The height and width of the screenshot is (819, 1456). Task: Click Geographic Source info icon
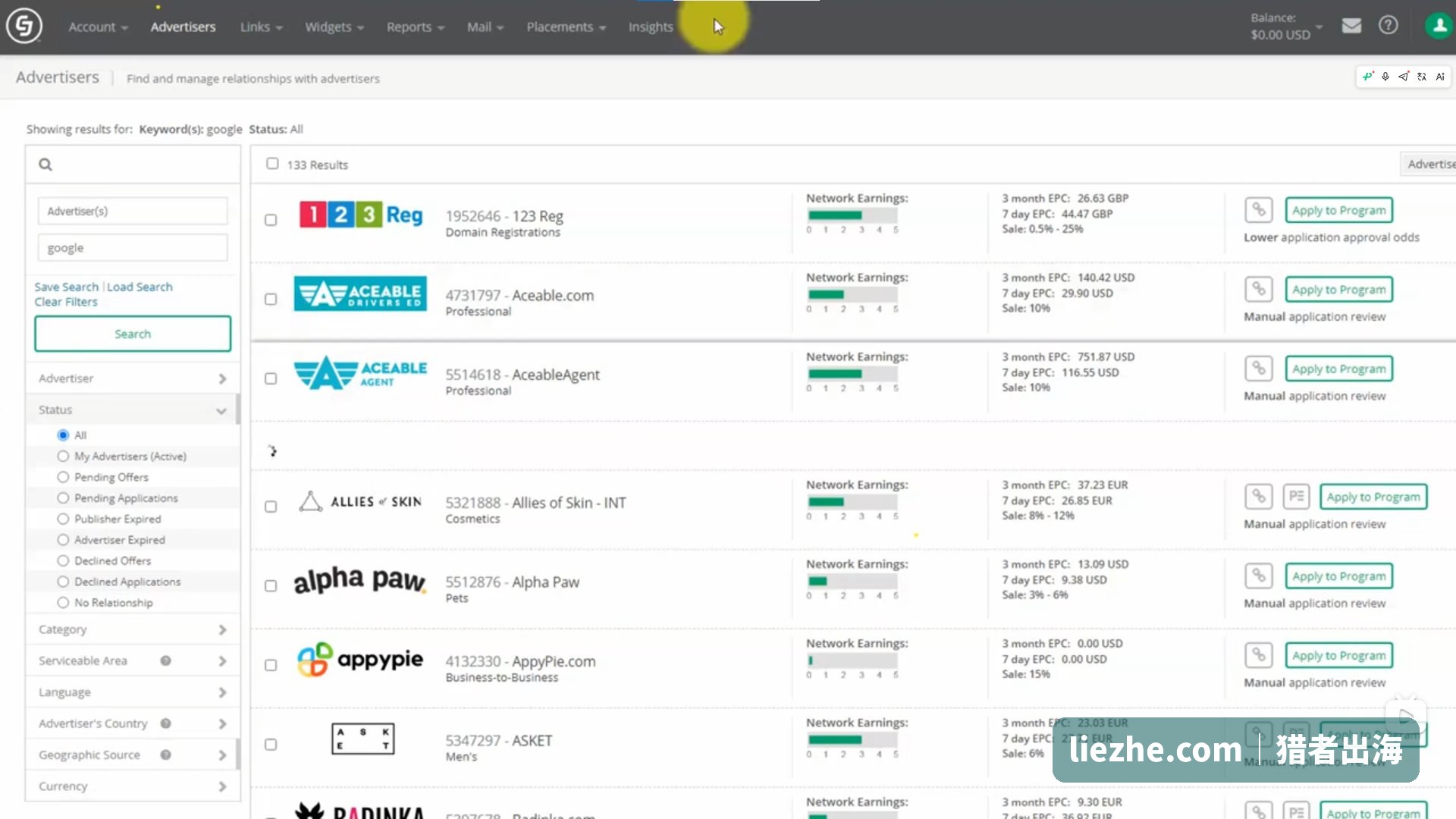pyautogui.click(x=165, y=755)
